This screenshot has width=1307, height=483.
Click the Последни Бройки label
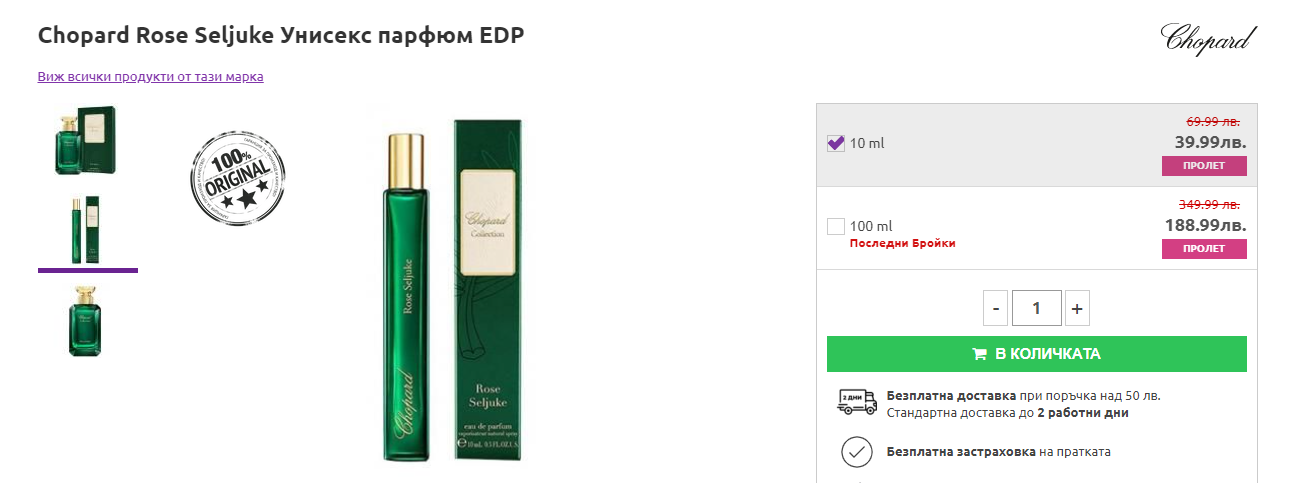(x=902, y=243)
